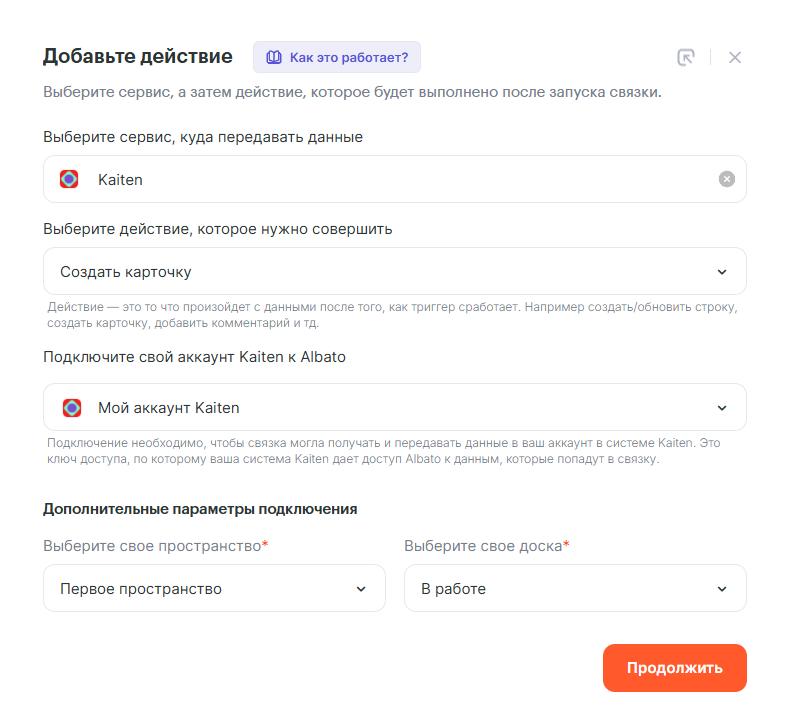Open the "Мой аккаунт Kaiten" dropdown
This screenshot has width=790, height=727.
[x=380, y=407]
